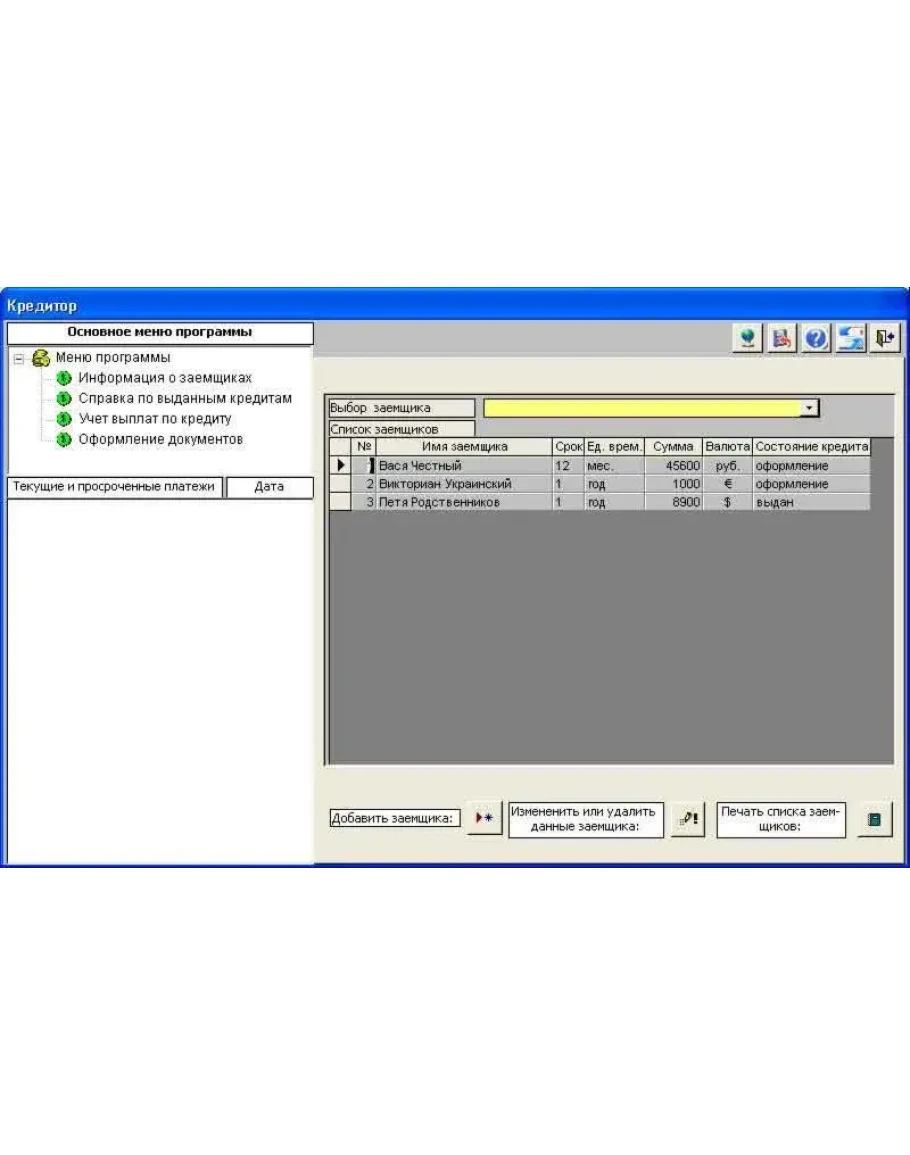This screenshot has width=910, height=1155.
Task: Click the Имя заемщика column header
Action: [464, 447]
